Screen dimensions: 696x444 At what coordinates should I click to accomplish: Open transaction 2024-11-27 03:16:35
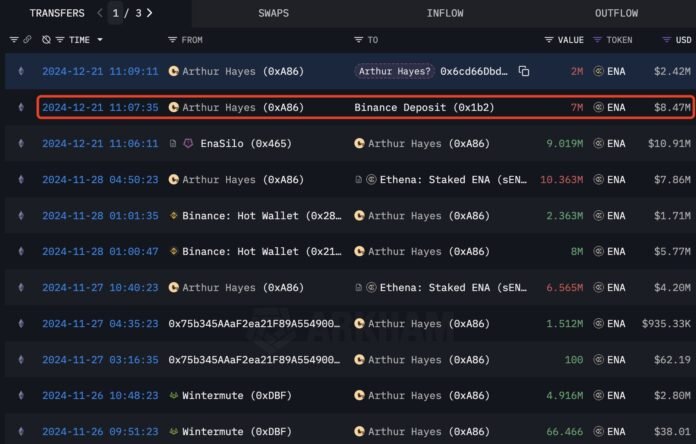(100, 360)
